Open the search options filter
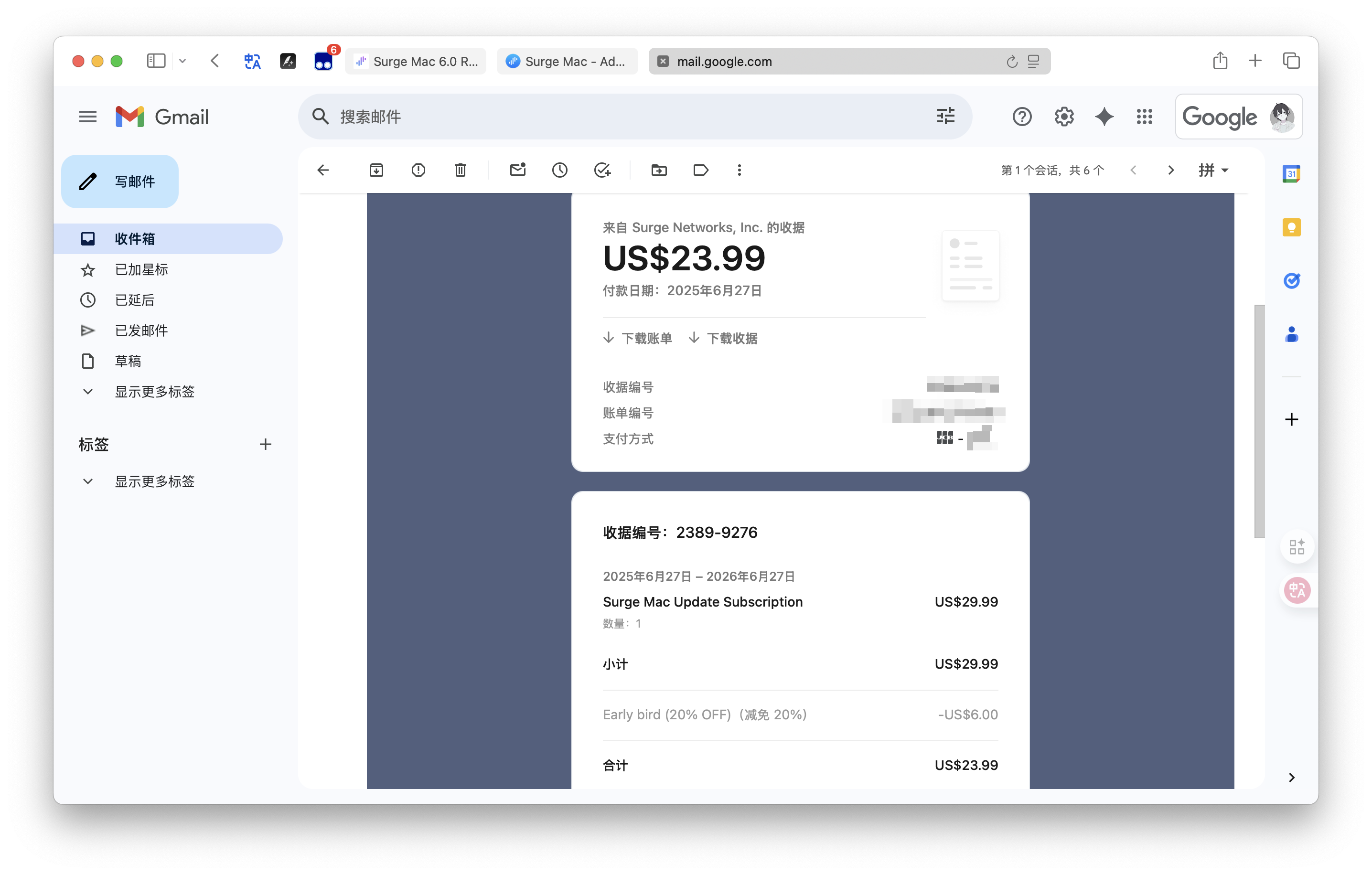The height and width of the screenshot is (875, 1372). (x=945, y=116)
